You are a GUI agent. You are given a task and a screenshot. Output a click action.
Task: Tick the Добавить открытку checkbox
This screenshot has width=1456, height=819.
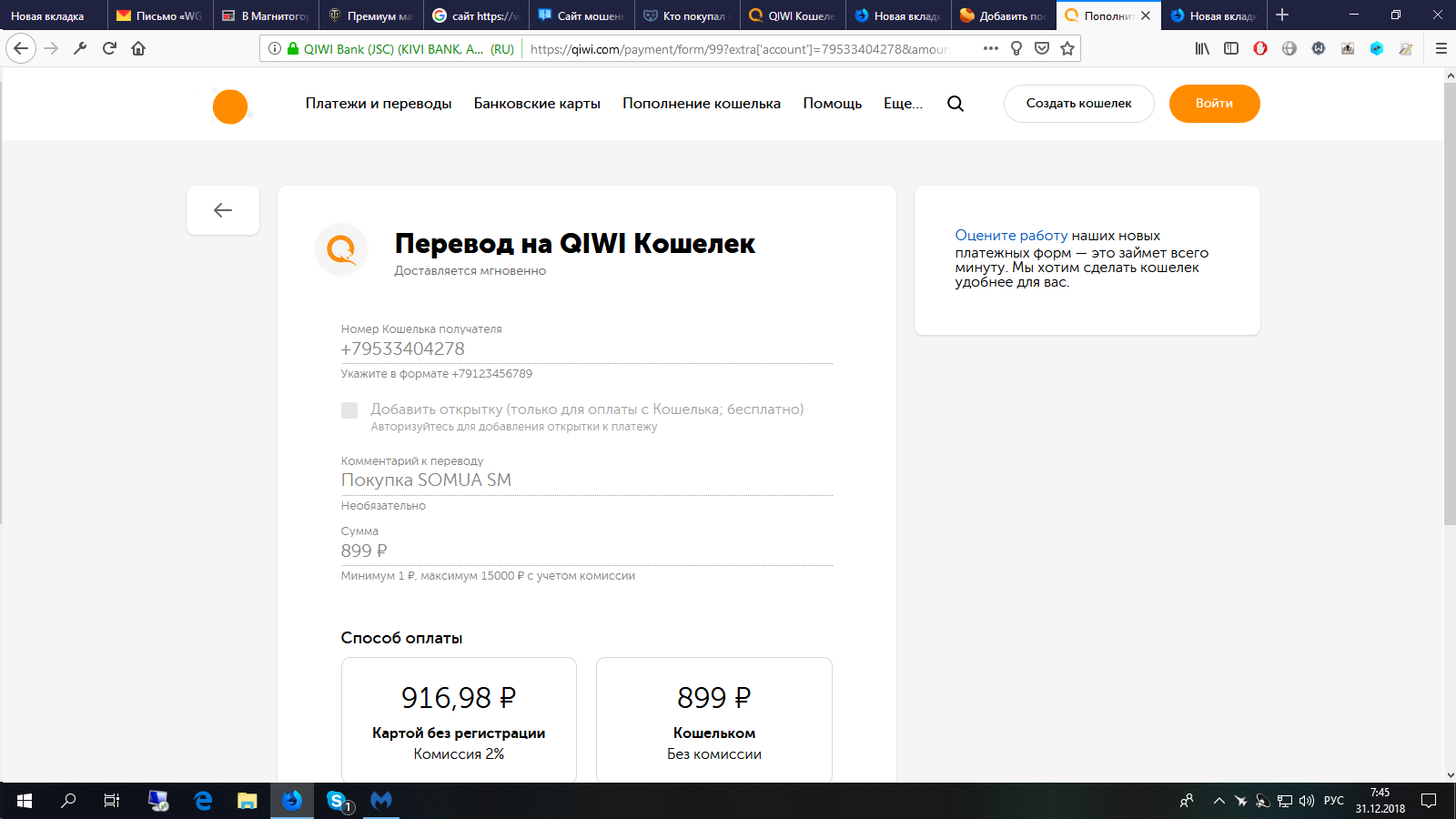point(349,410)
